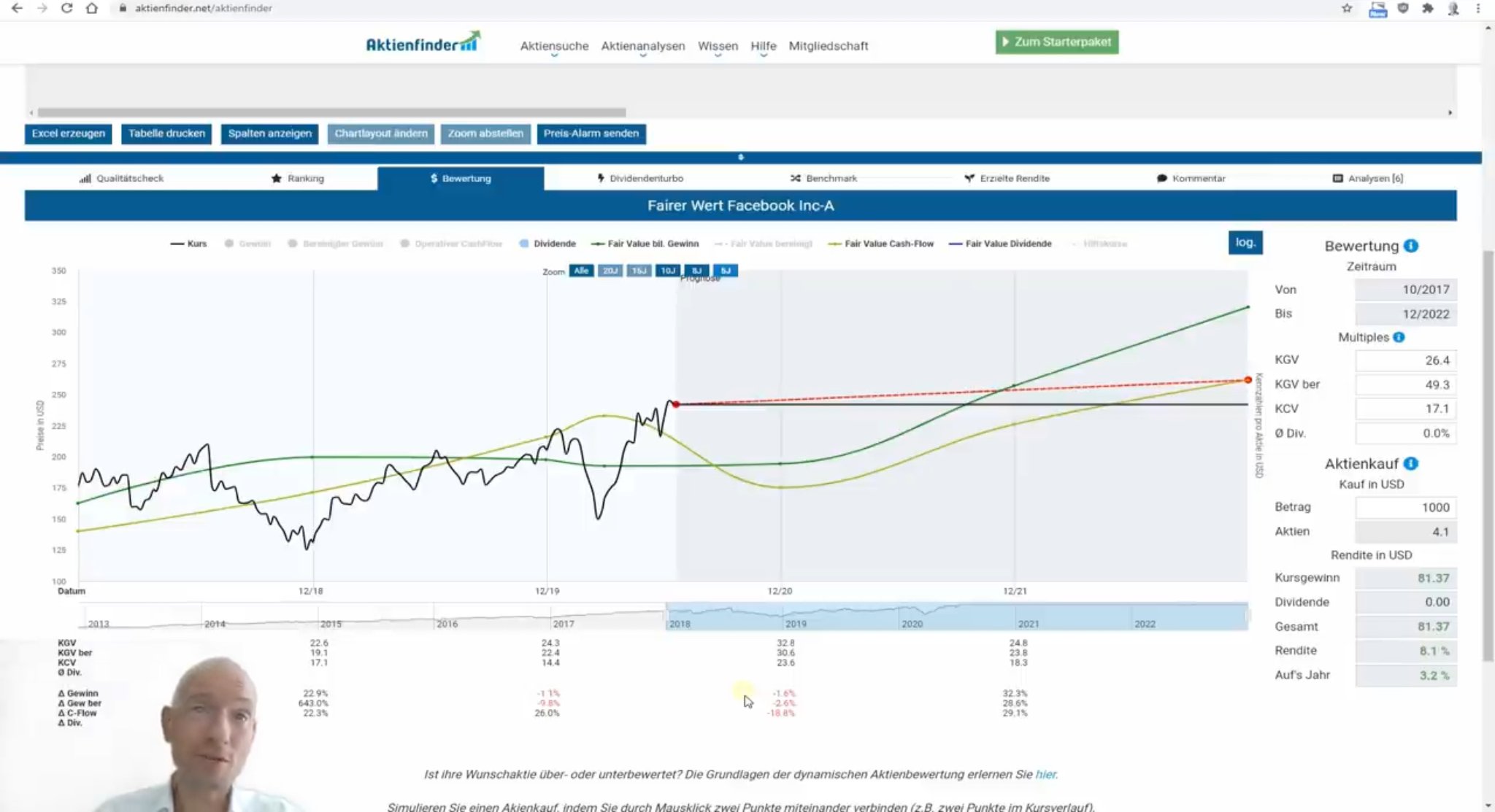Click the Bewertung info icon
The width and height of the screenshot is (1495, 812).
1410,246
